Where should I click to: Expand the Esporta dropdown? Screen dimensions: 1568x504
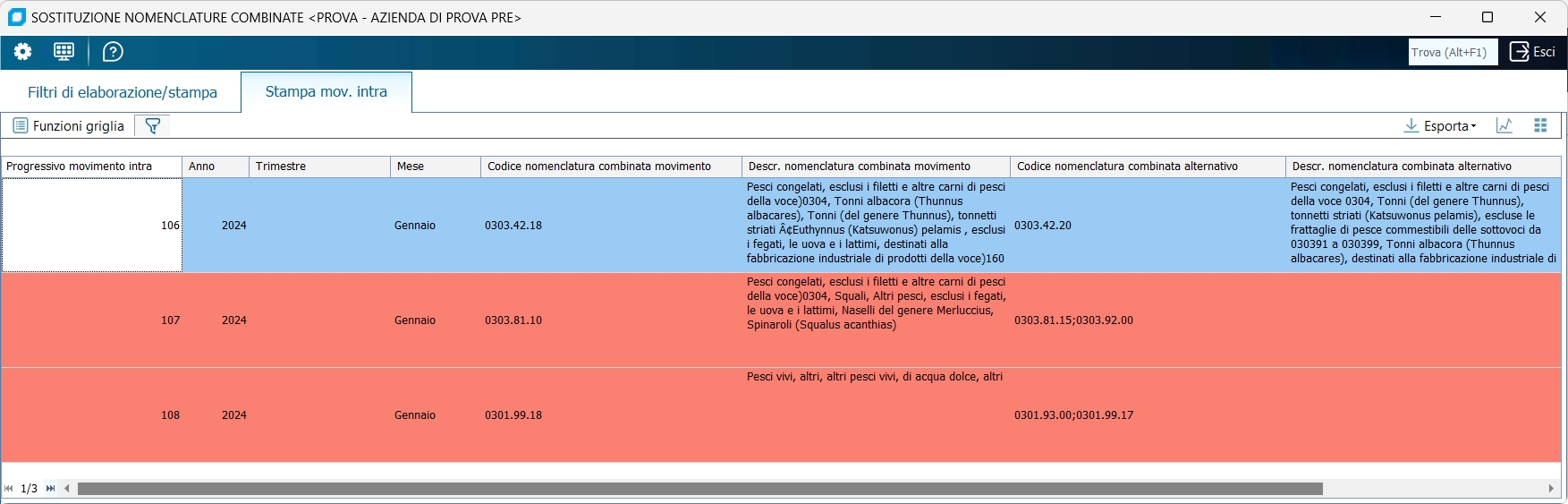(1440, 126)
